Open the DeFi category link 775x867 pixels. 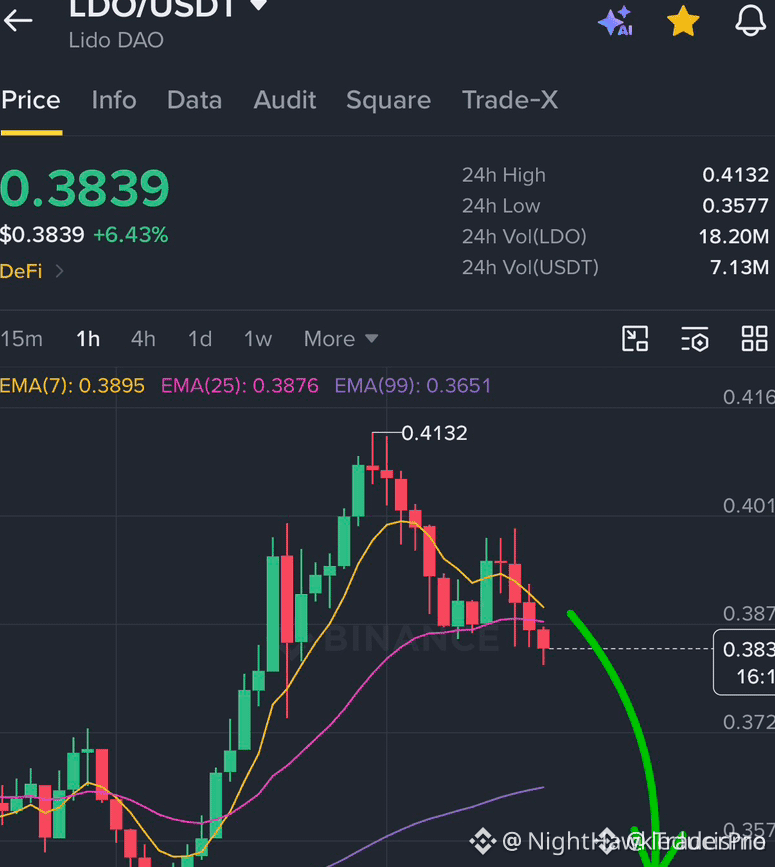click(21, 271)
